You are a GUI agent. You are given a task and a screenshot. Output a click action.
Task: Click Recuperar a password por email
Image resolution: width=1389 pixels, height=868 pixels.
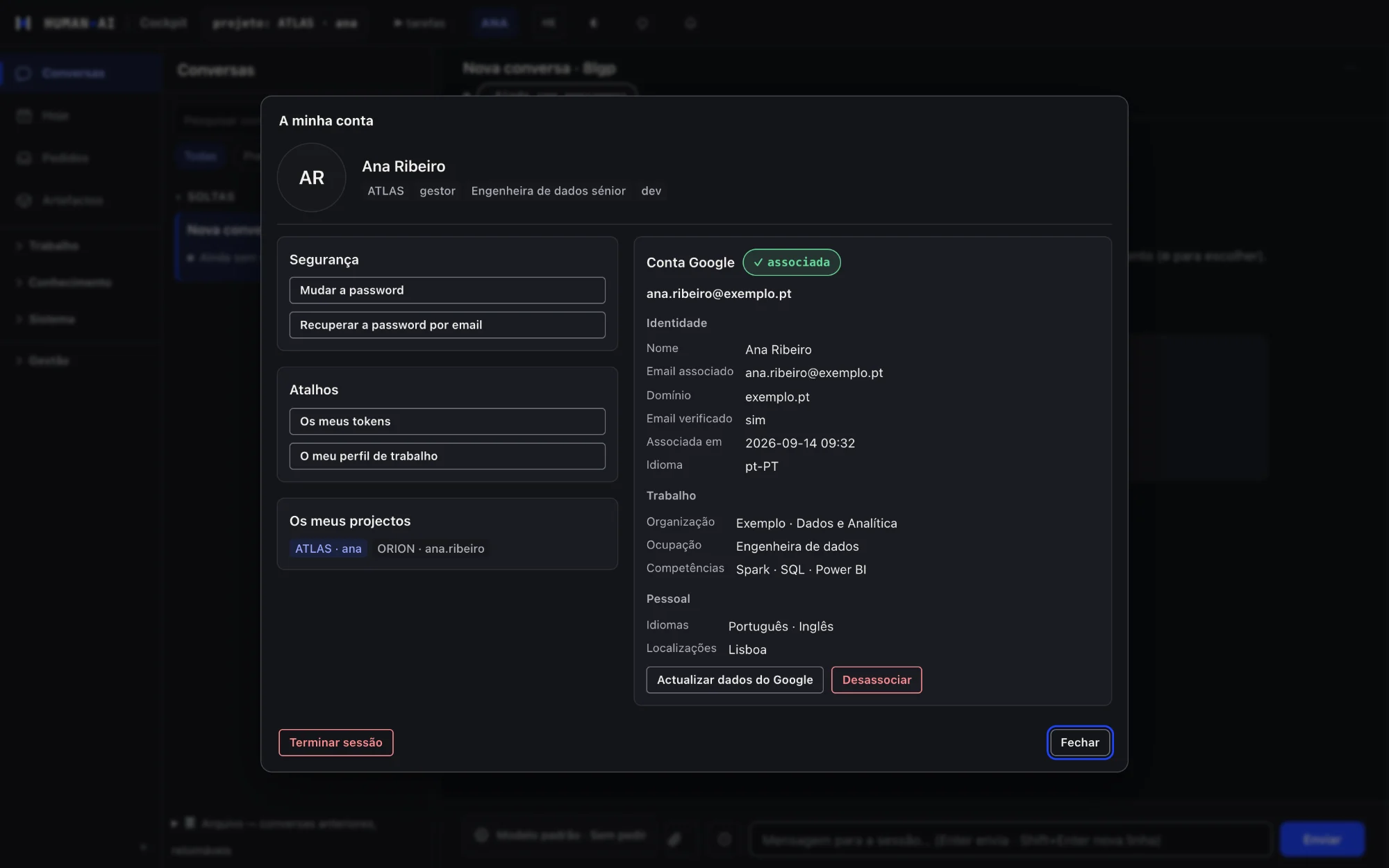pos(447,325)
